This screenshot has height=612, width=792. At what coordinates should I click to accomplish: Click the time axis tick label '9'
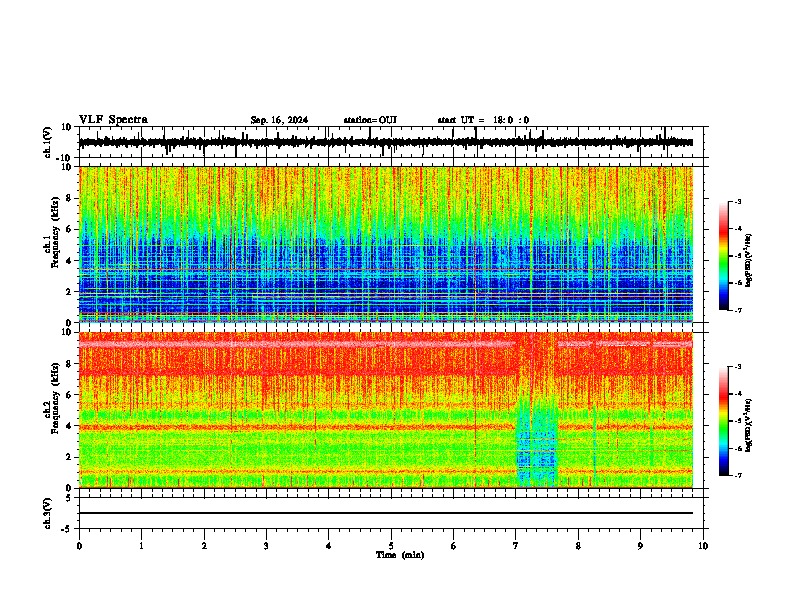tap(640, 546)
